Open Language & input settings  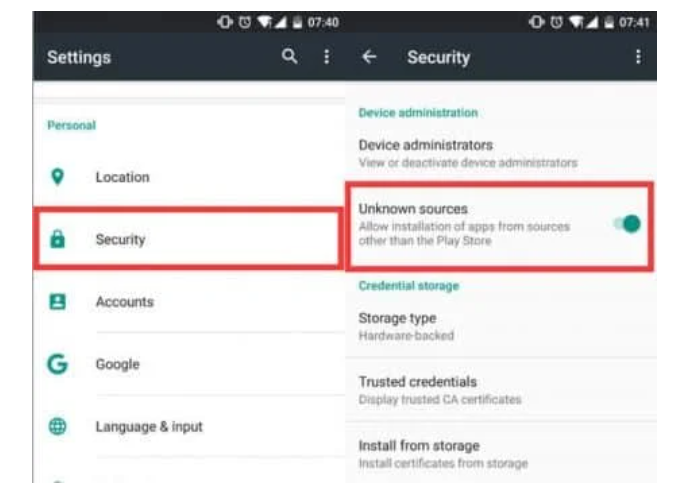coord(188,426)
